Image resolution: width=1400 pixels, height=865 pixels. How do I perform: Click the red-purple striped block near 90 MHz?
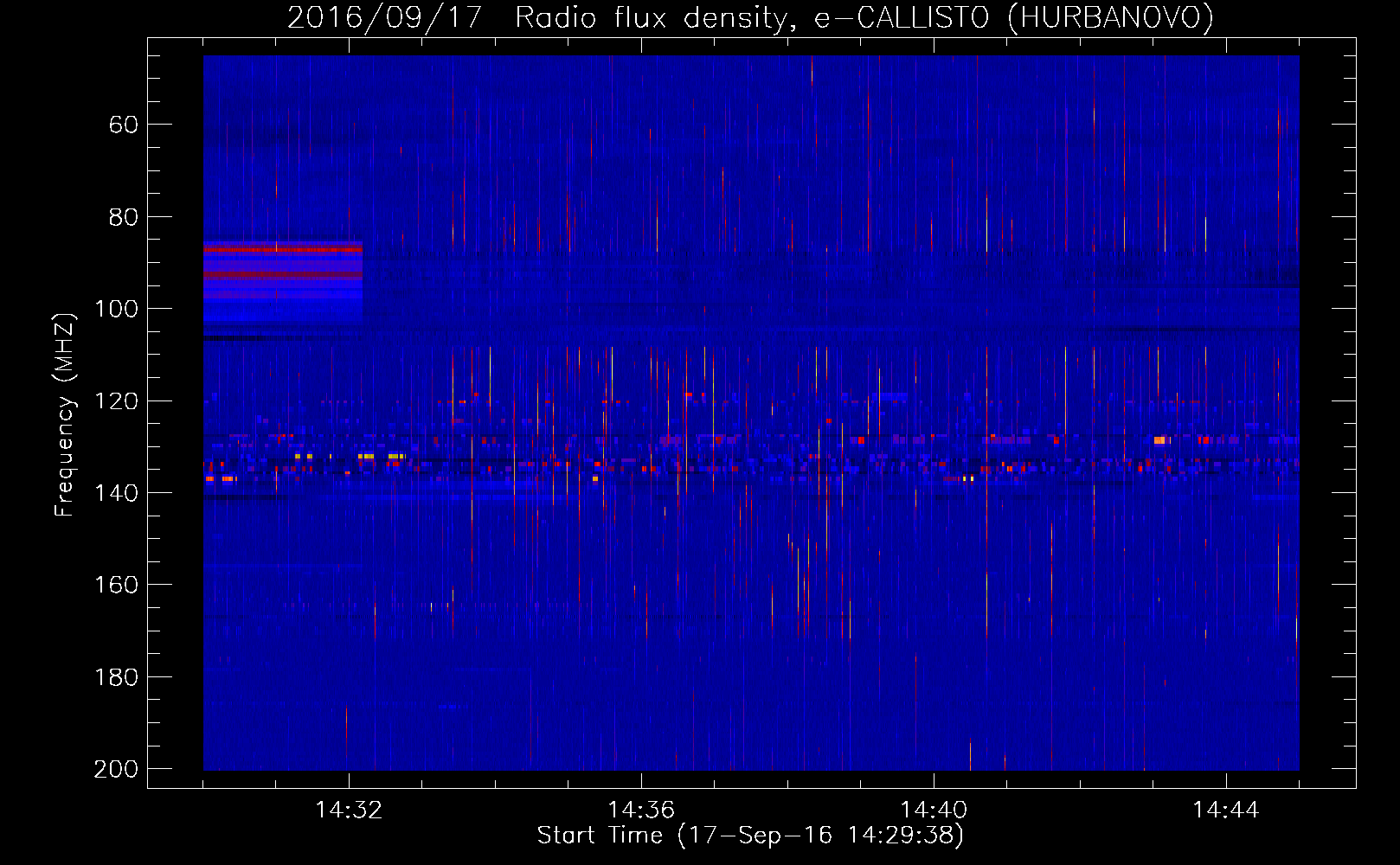coord(283,283)
